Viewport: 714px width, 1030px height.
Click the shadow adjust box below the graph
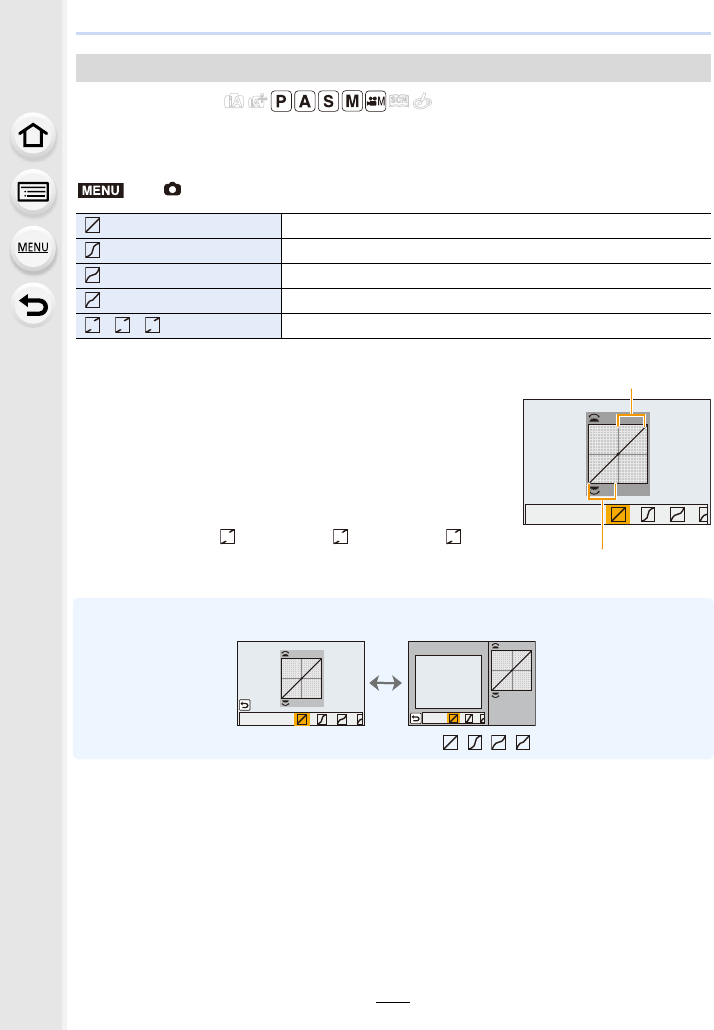602,491
